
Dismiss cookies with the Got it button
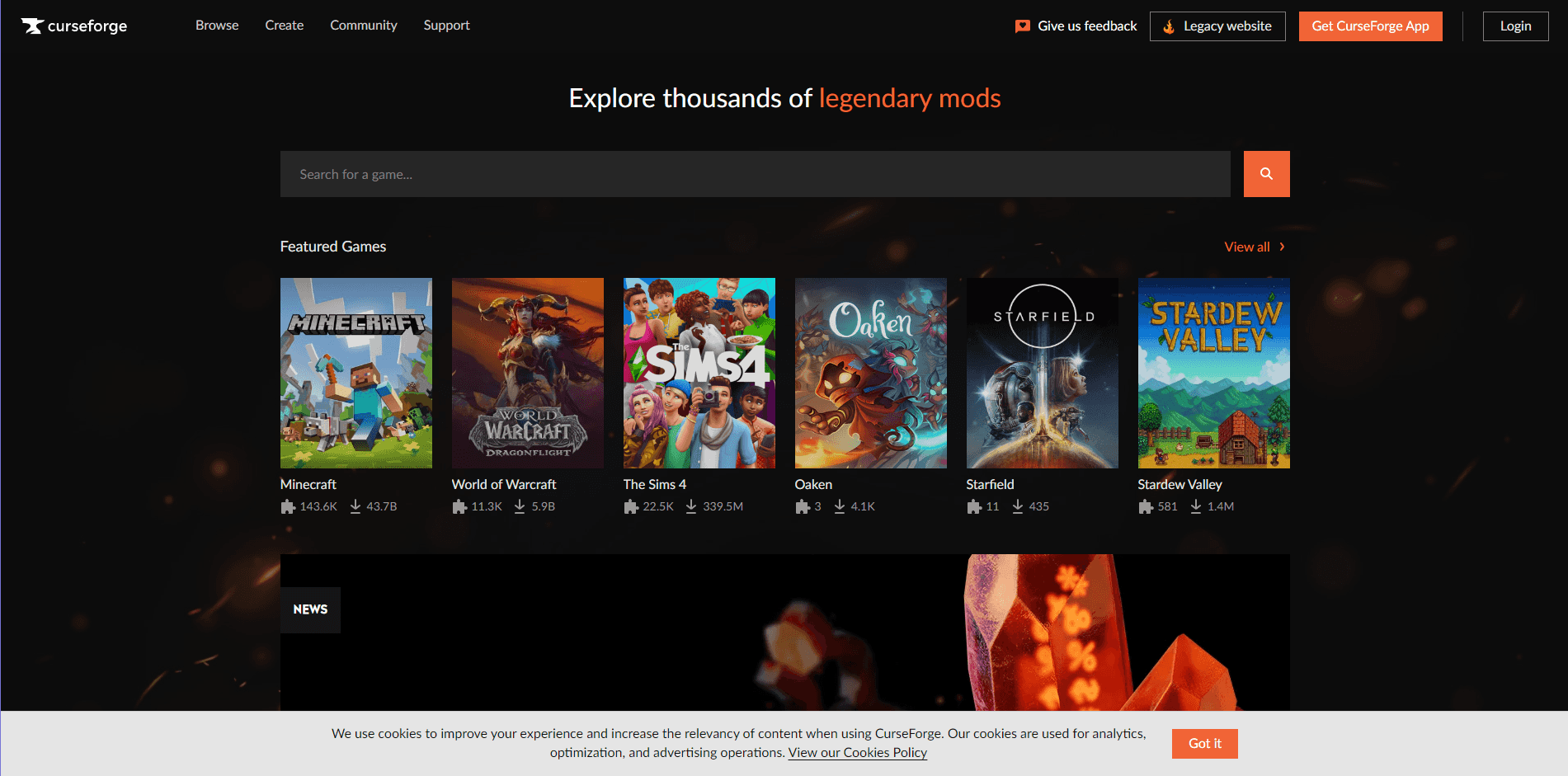(1204, 743)
